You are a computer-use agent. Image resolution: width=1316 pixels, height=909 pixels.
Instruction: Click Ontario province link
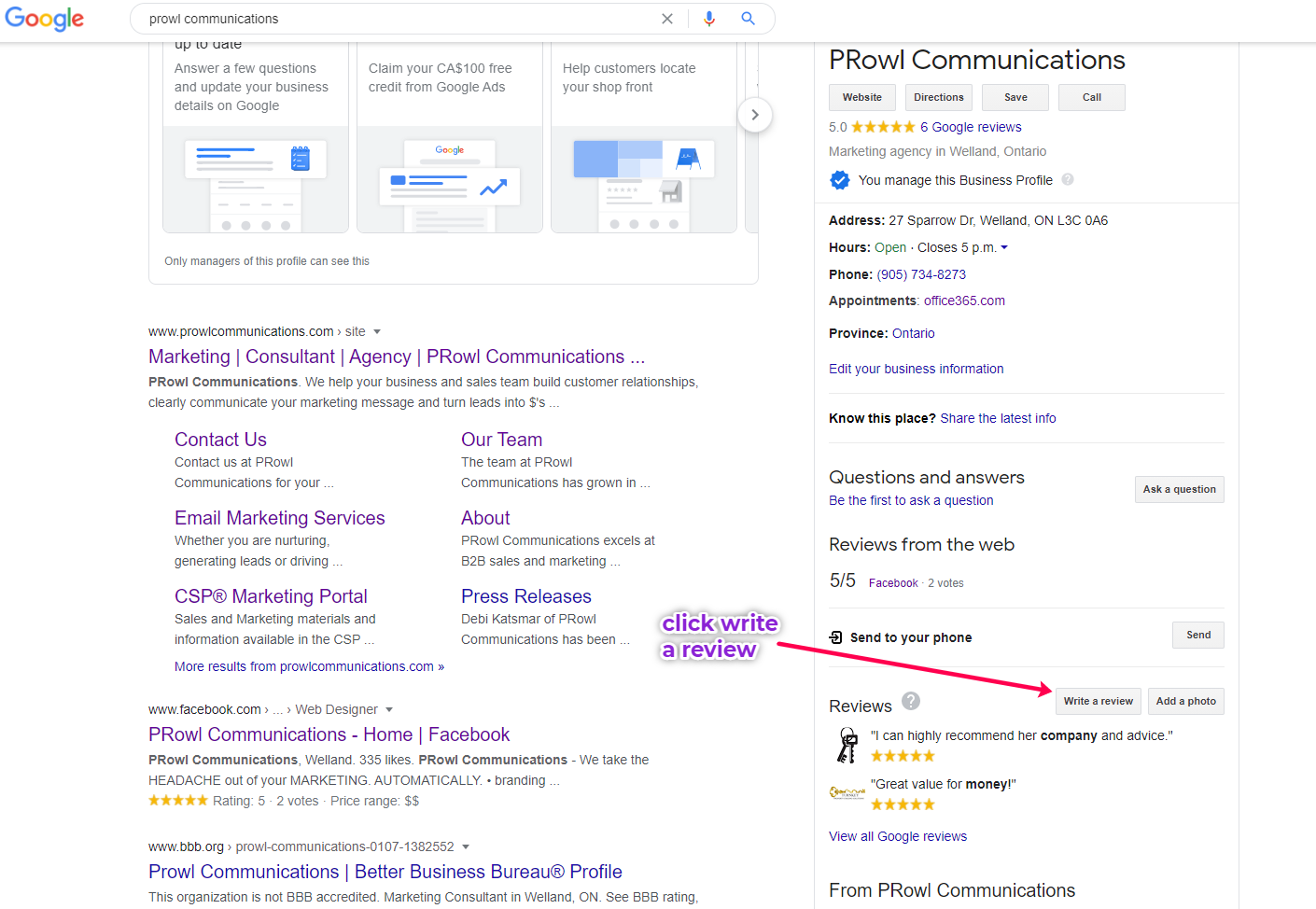(913, 333)
